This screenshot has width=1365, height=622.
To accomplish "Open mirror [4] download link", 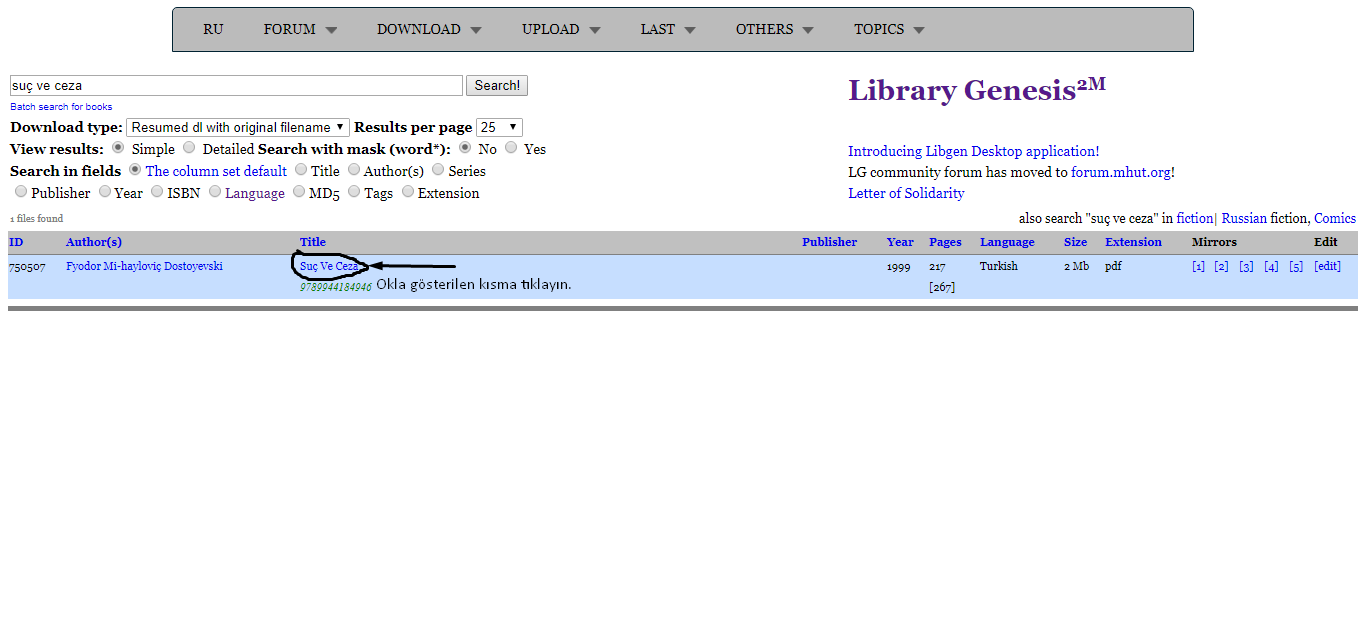I will (x=1271, y=266).
